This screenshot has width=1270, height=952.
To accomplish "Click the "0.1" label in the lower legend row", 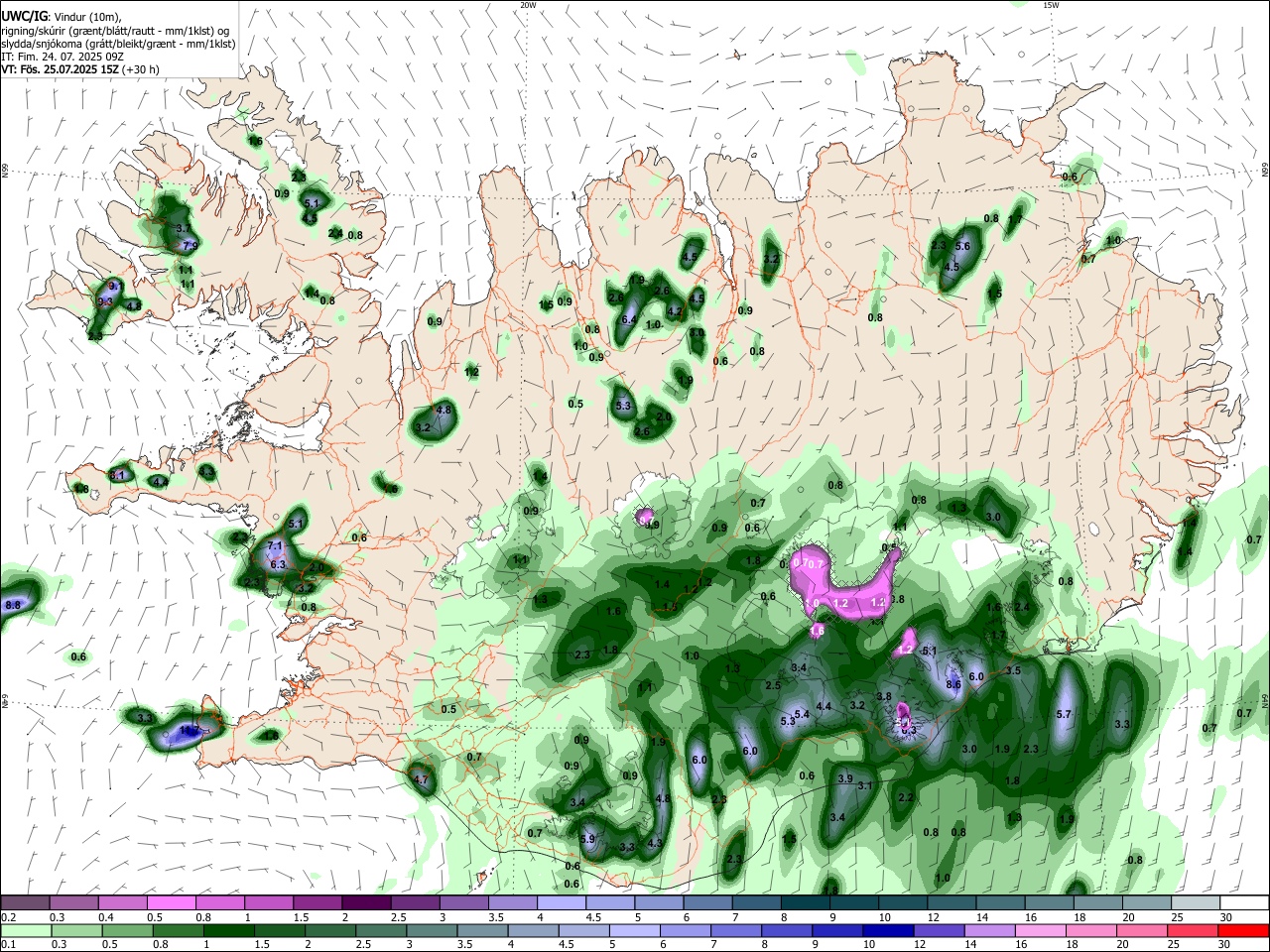I will point(8,945).
